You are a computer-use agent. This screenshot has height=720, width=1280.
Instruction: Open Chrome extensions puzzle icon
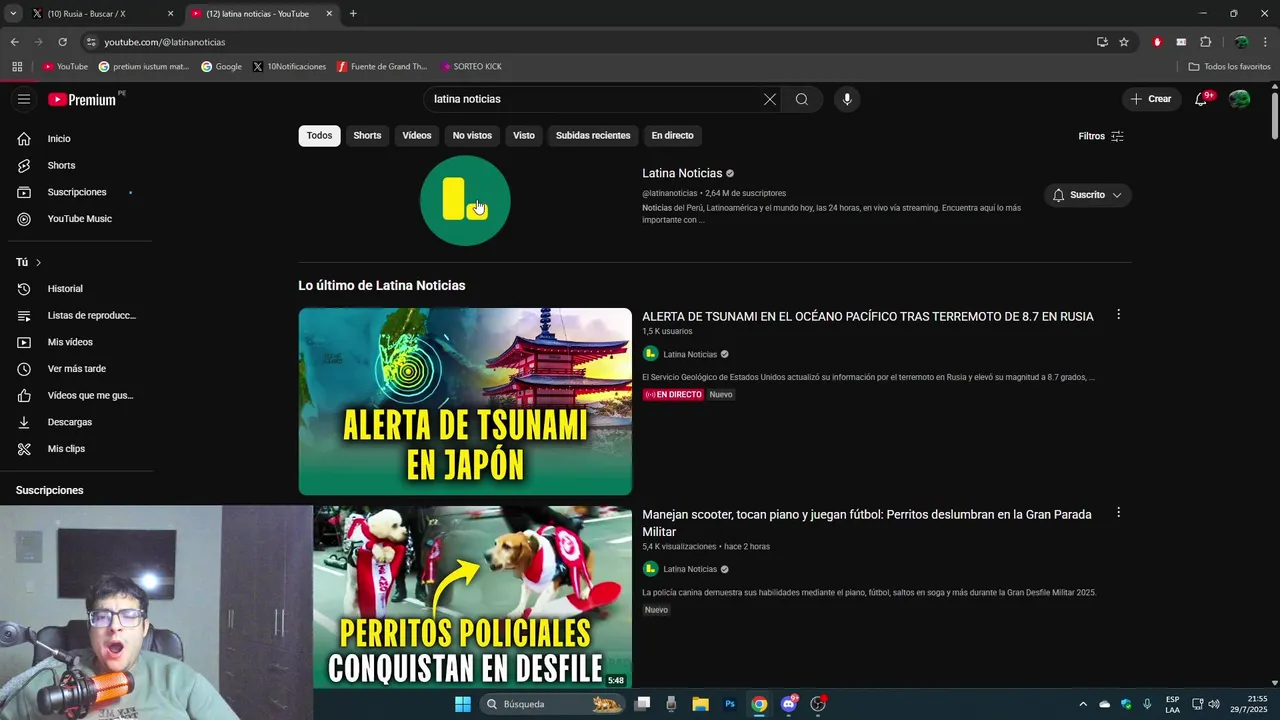coord(1205,42)
